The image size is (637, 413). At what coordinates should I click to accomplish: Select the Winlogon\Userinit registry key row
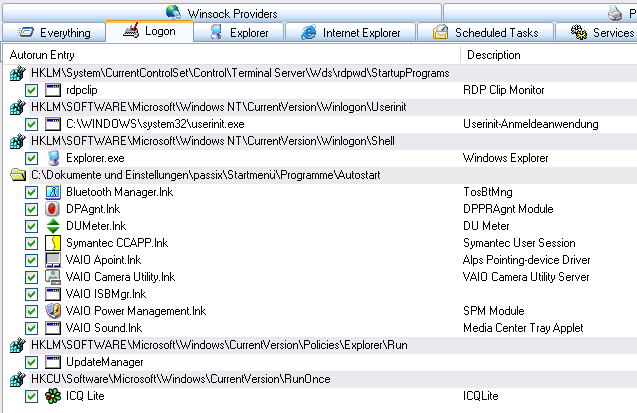pos(321,107)
